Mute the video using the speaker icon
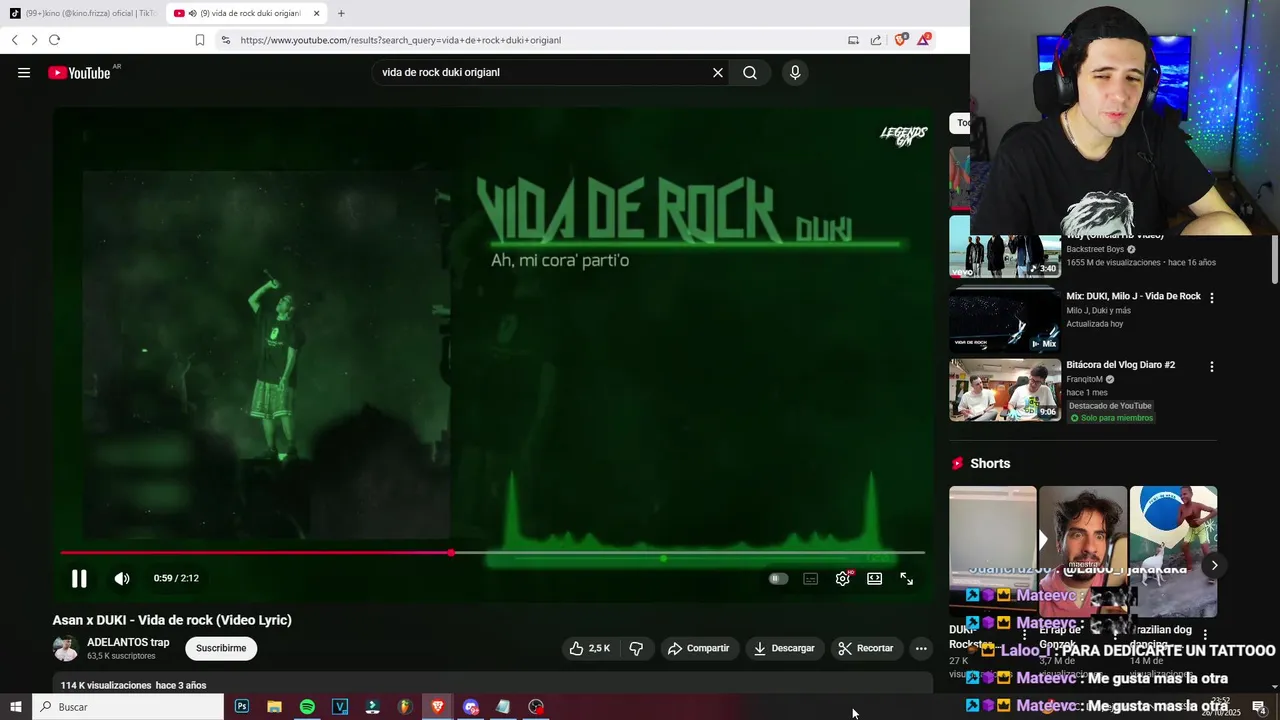Screen dimensions: 1280x720 coord(122,578)
